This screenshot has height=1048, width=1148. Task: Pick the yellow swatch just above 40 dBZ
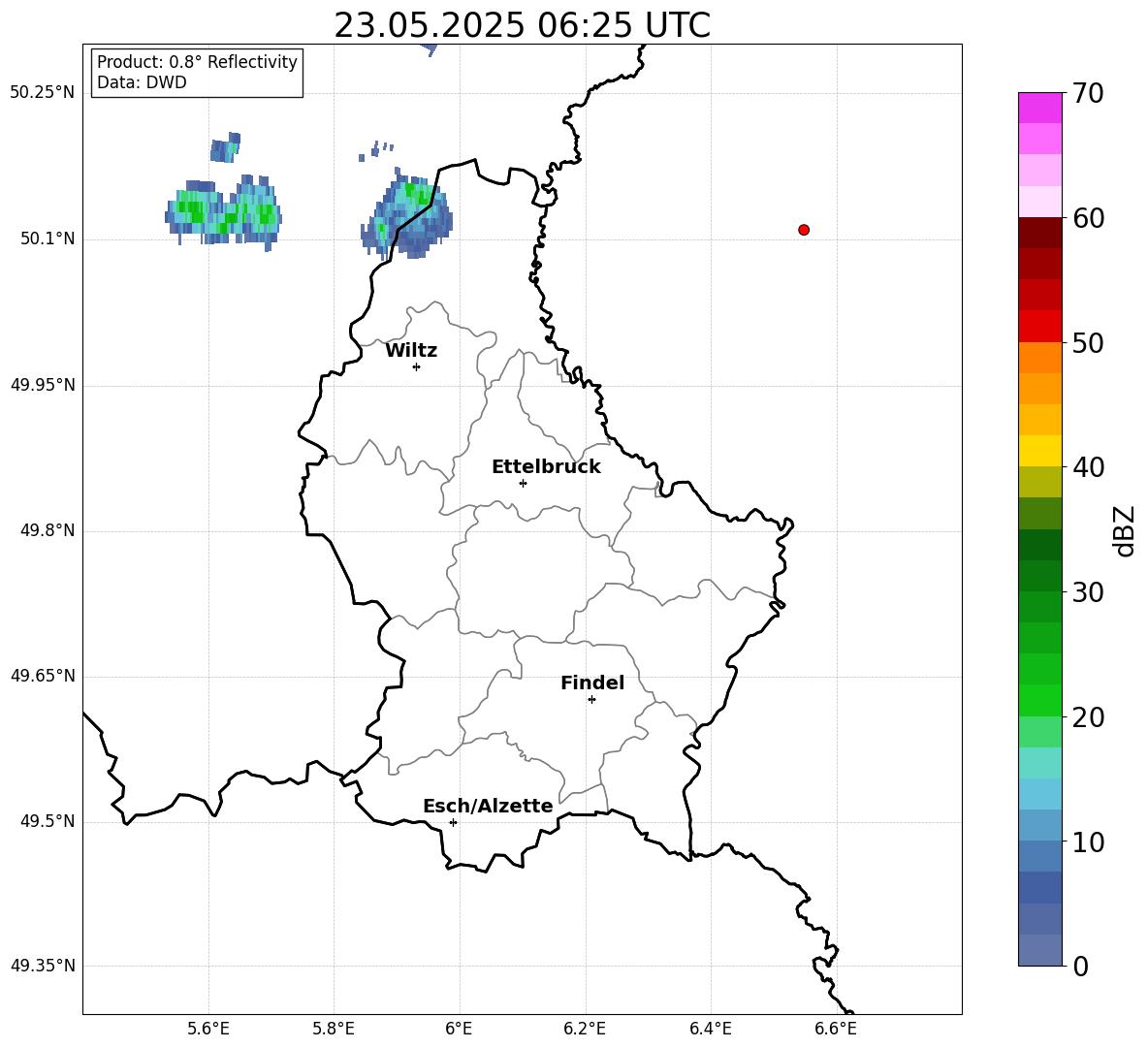coord(1039,451)
